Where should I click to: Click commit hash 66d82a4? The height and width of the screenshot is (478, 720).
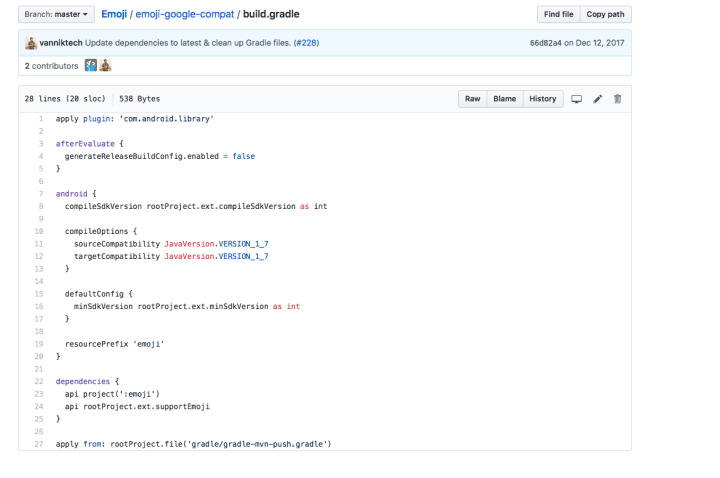pos(547,43)
